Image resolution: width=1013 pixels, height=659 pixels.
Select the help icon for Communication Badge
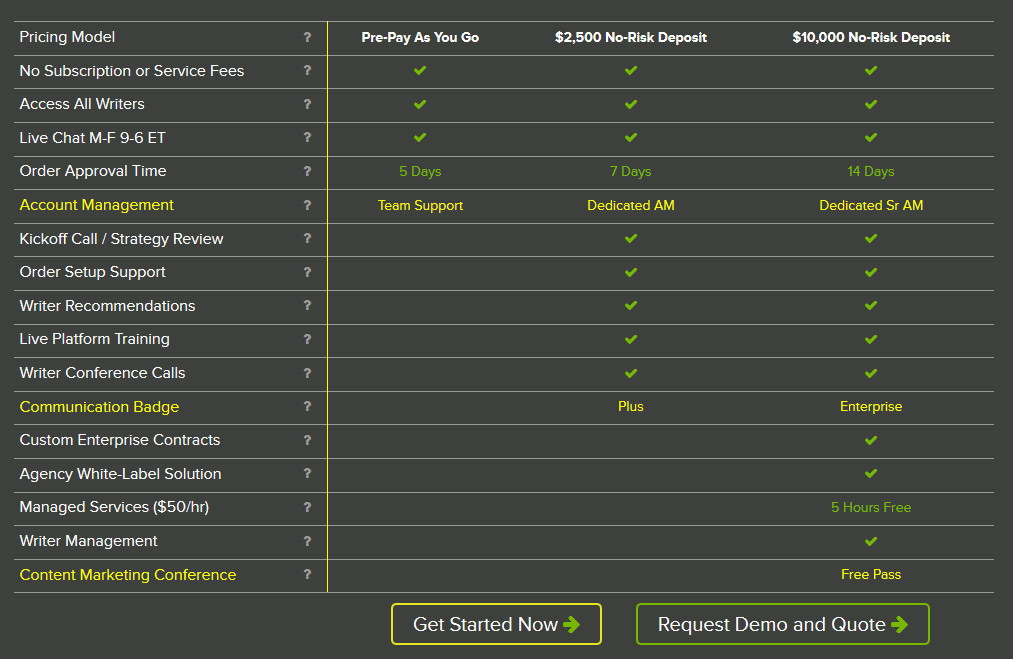click(x=307, y=407)
